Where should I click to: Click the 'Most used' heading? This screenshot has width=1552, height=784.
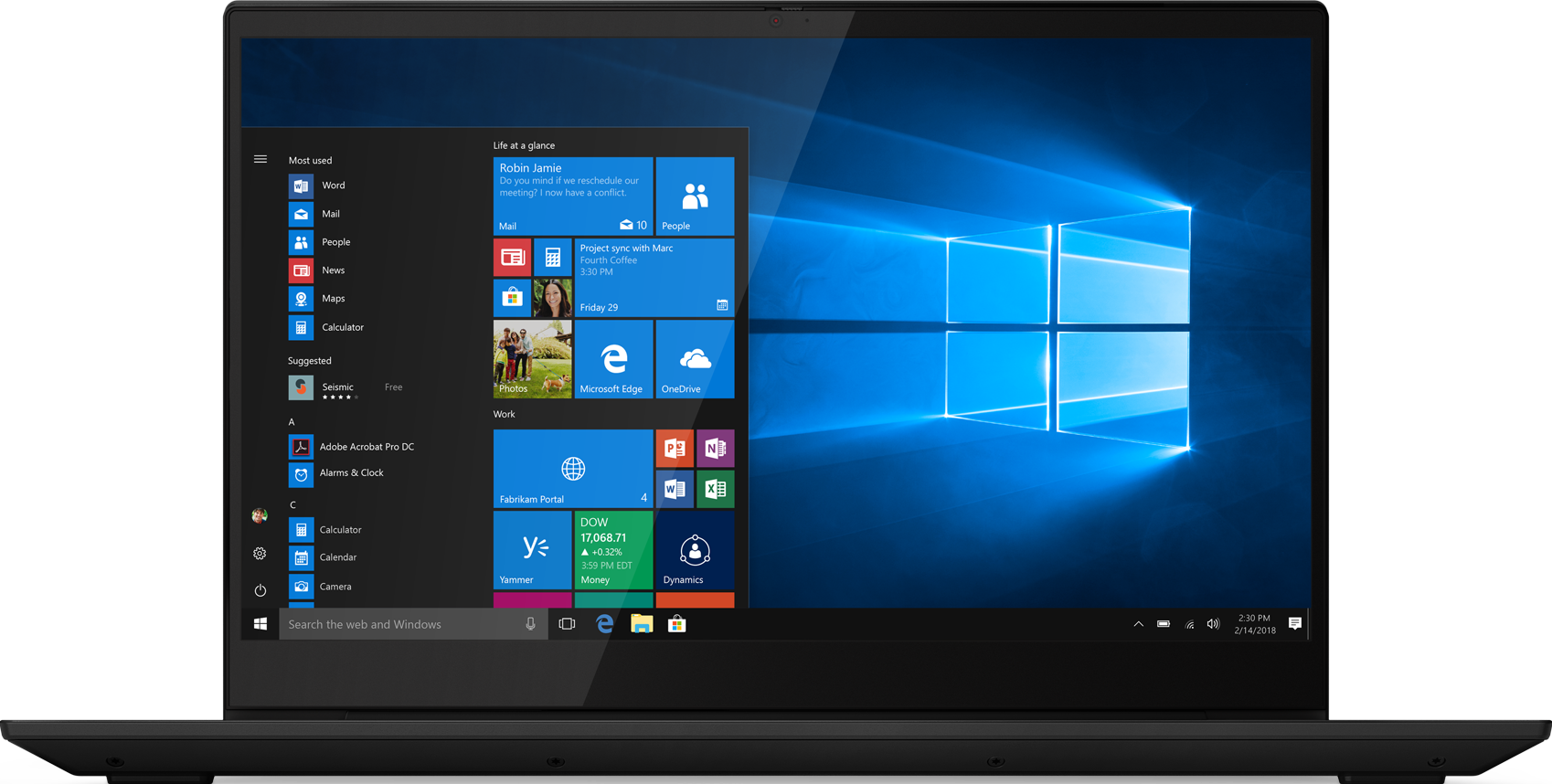[x=311, y=160]
